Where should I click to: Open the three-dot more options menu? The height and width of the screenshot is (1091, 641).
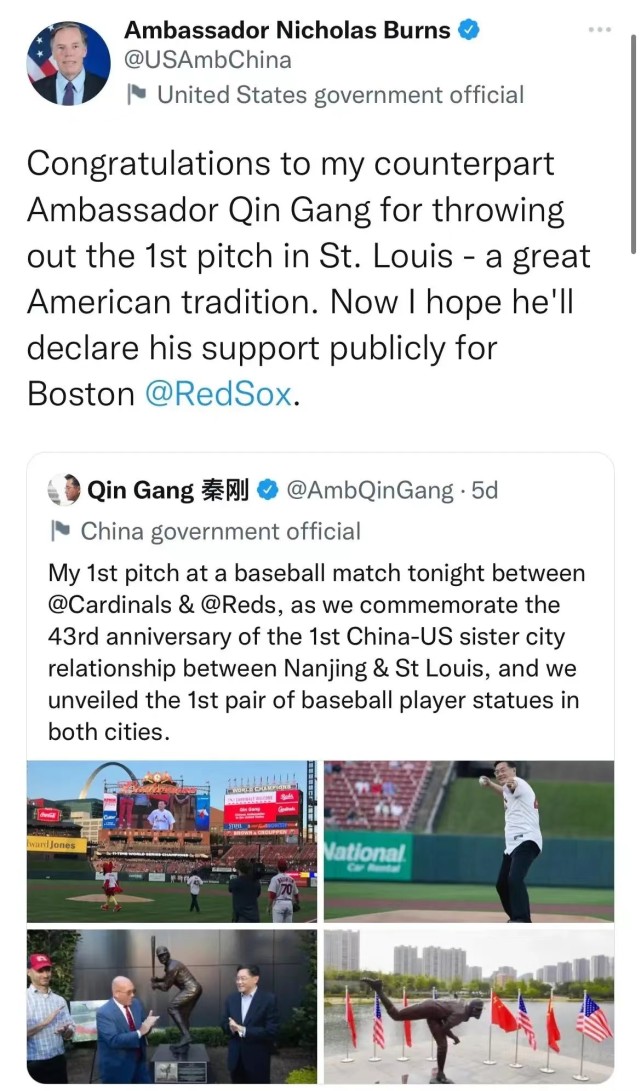click(599, 30)
